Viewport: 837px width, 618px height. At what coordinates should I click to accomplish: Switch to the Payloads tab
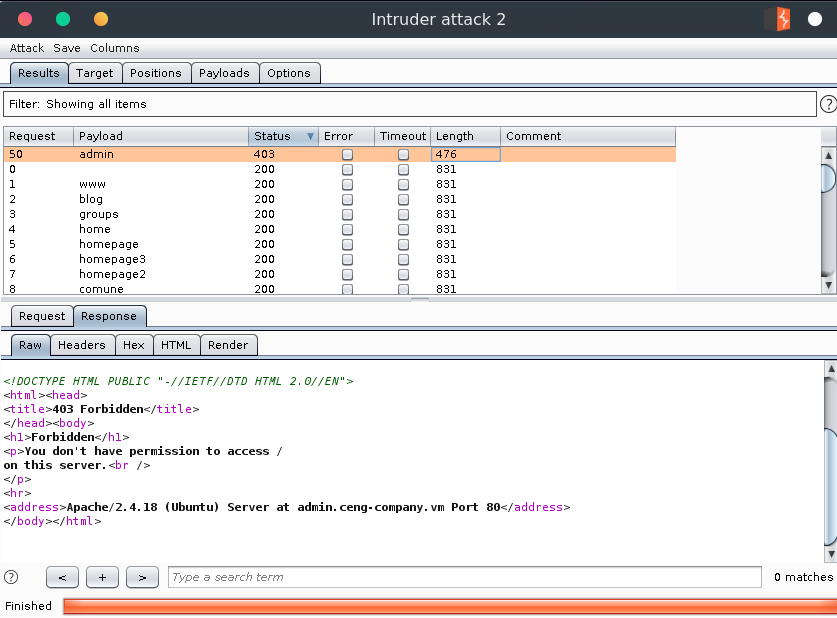(224, 73)
